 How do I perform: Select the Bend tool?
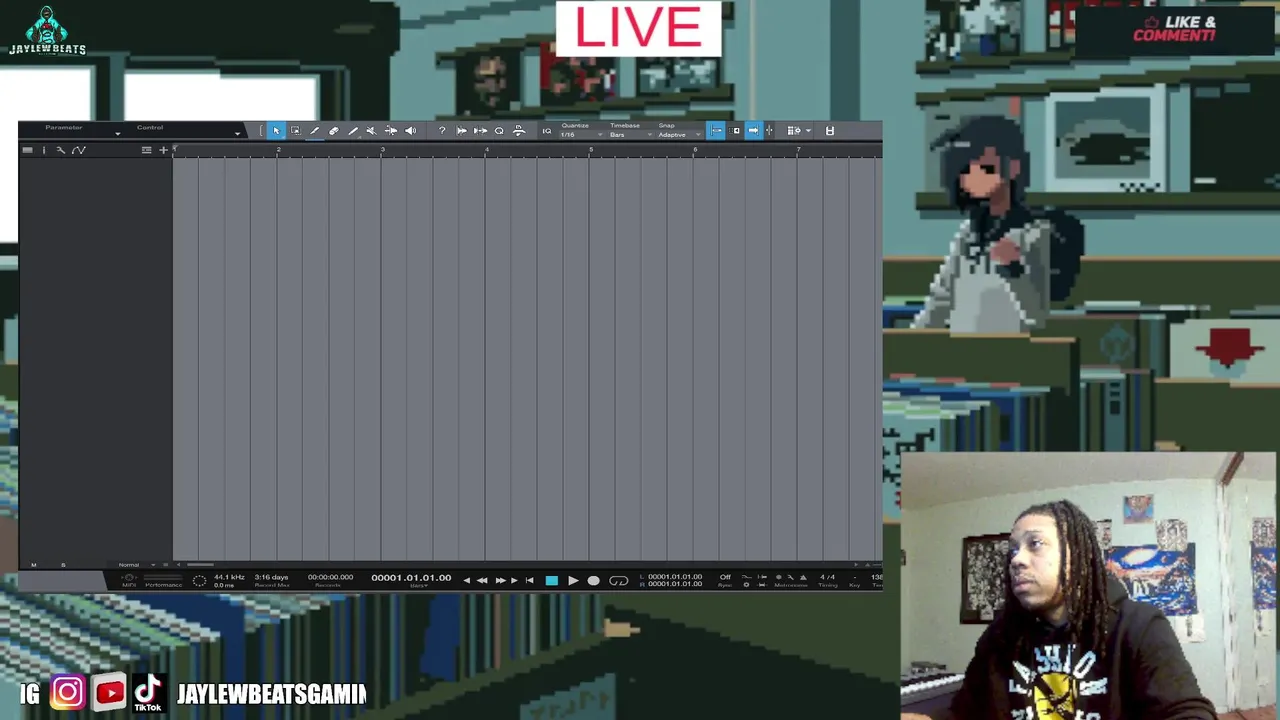tap(391, 131)
